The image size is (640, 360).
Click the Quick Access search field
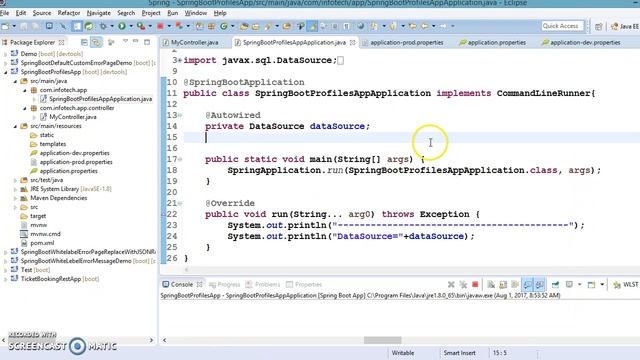click(x=562, y=26)
